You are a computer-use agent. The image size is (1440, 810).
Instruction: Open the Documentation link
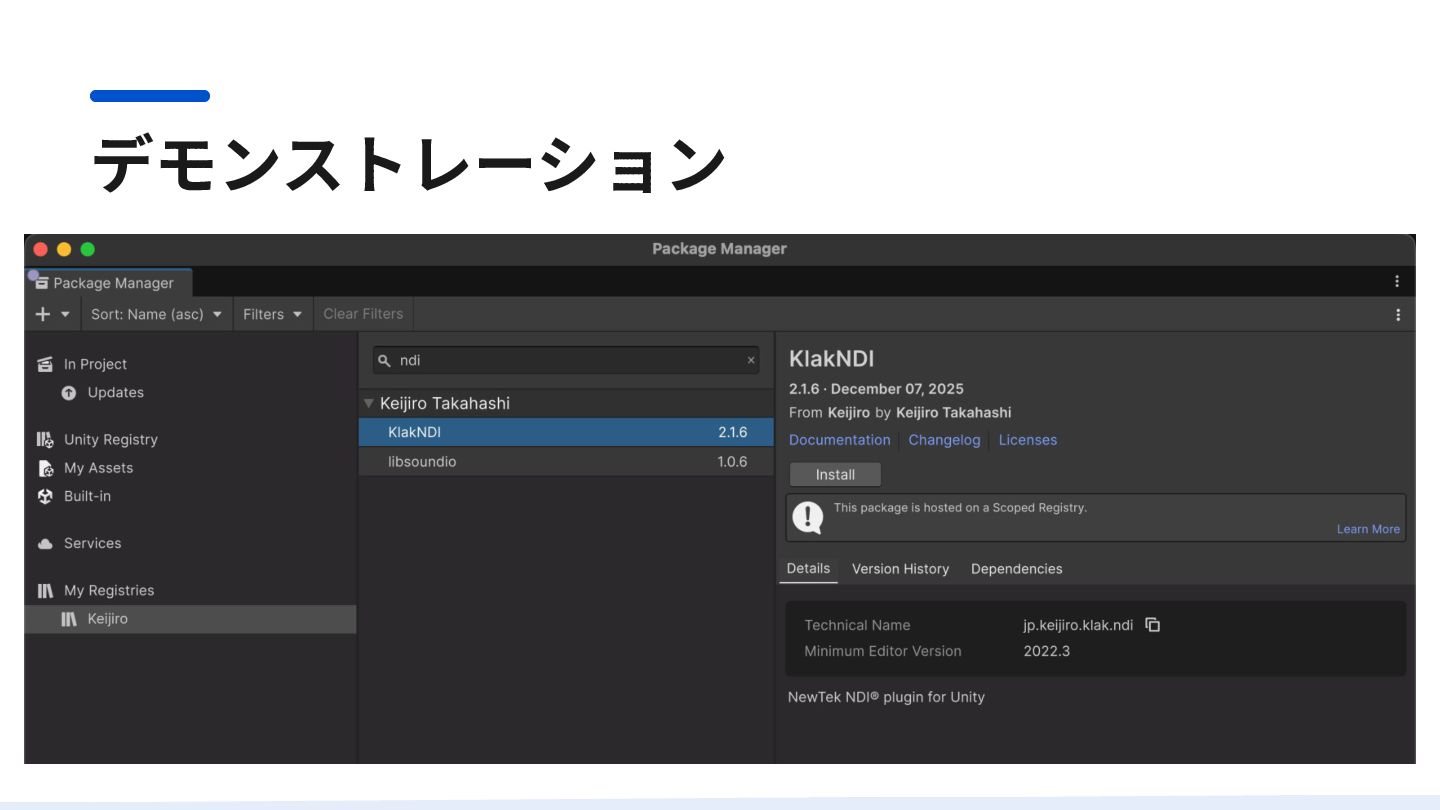[x=839, y=440]
